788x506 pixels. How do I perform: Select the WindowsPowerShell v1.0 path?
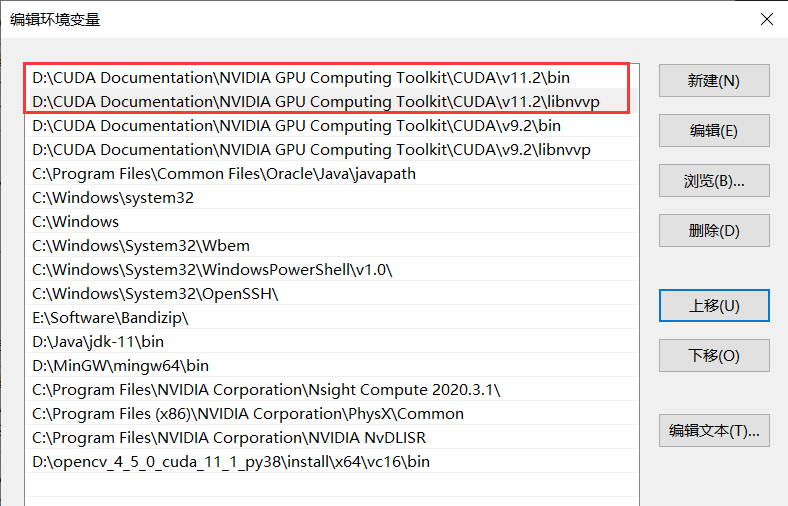pyautogui.click(x=212, y=270)
